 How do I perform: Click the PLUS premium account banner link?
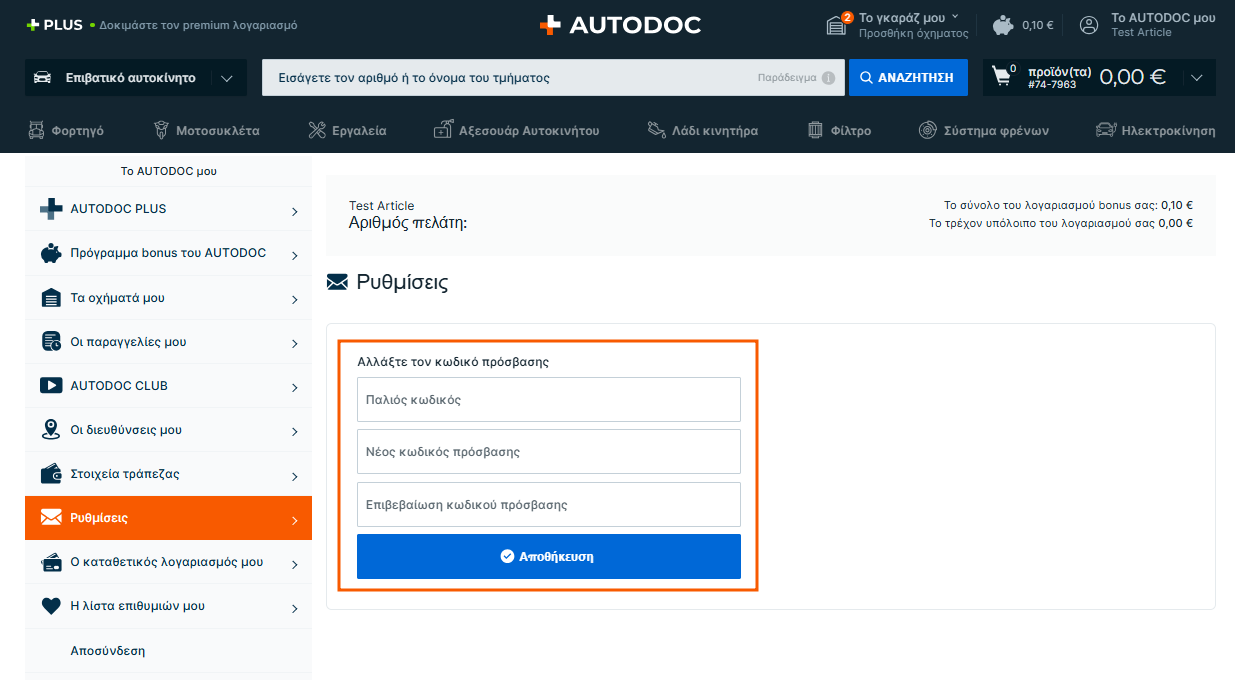pos(162,25)
